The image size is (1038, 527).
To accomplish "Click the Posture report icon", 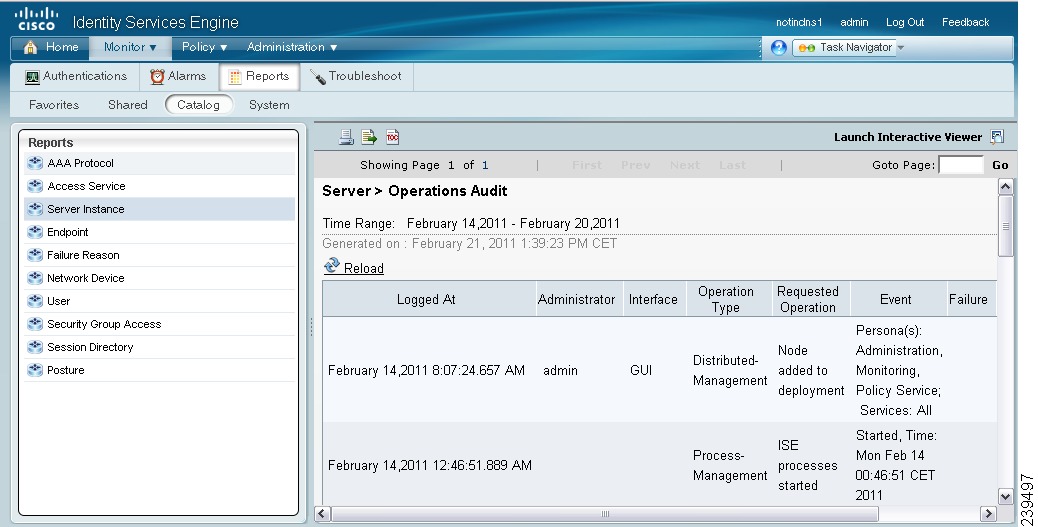I will (x=36, y=369).
